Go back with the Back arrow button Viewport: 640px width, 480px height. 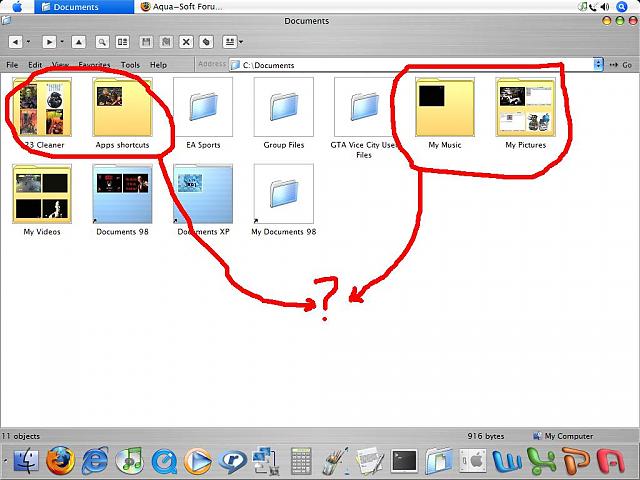coord(15,42)
